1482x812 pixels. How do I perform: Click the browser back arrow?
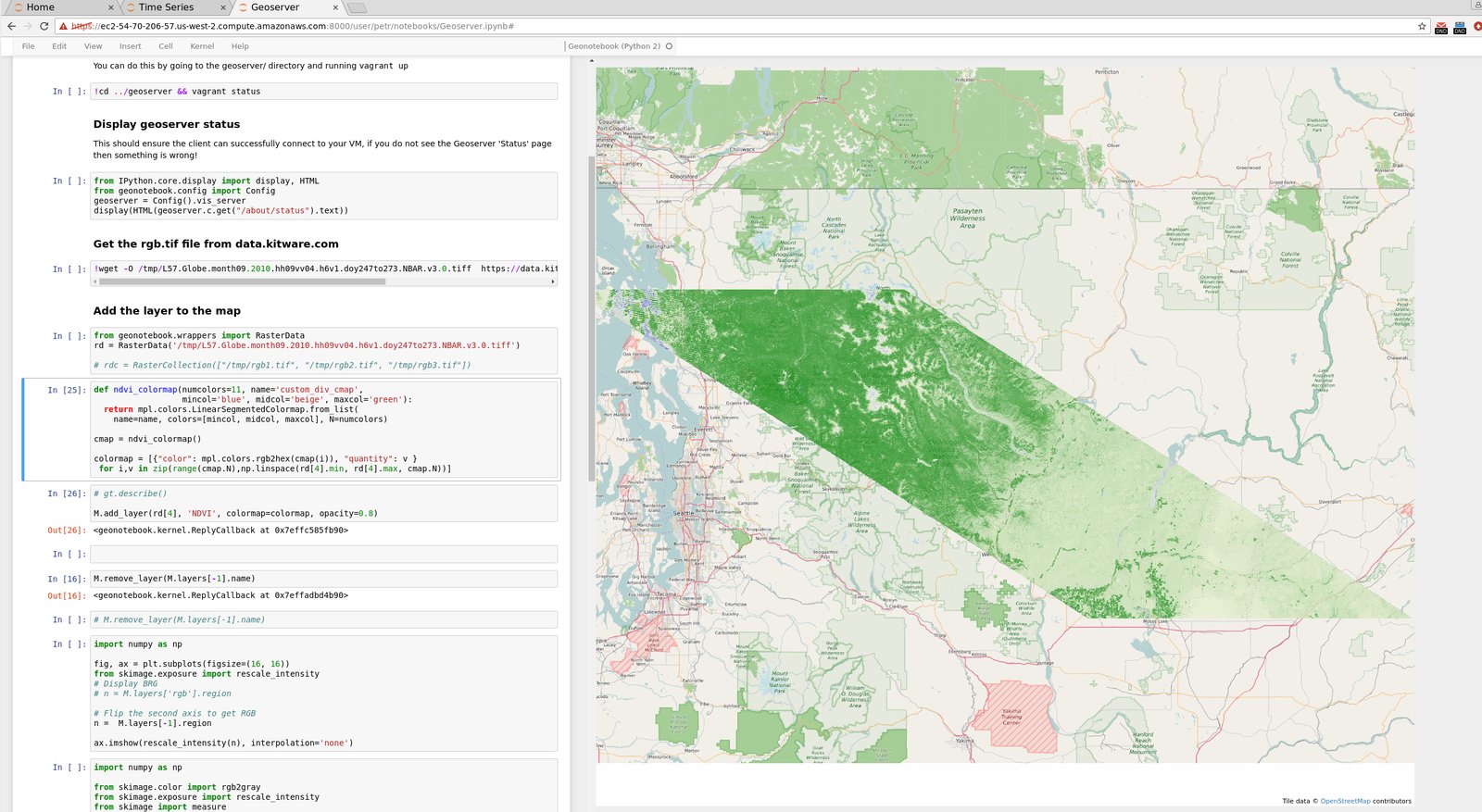pyautogui.click(x=11, y=26)
